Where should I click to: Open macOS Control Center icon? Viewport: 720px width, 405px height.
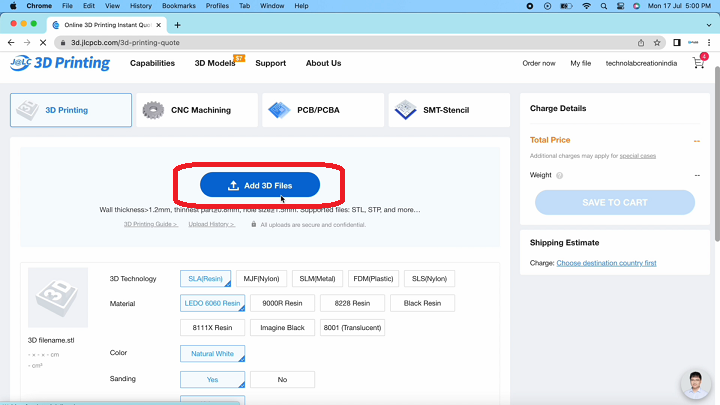(620, 6)
